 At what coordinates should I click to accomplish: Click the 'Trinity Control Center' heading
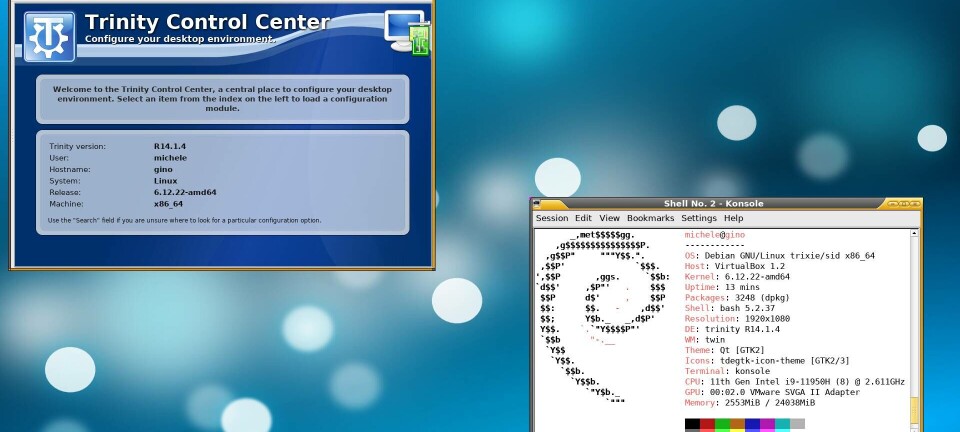tap(208, 22)
